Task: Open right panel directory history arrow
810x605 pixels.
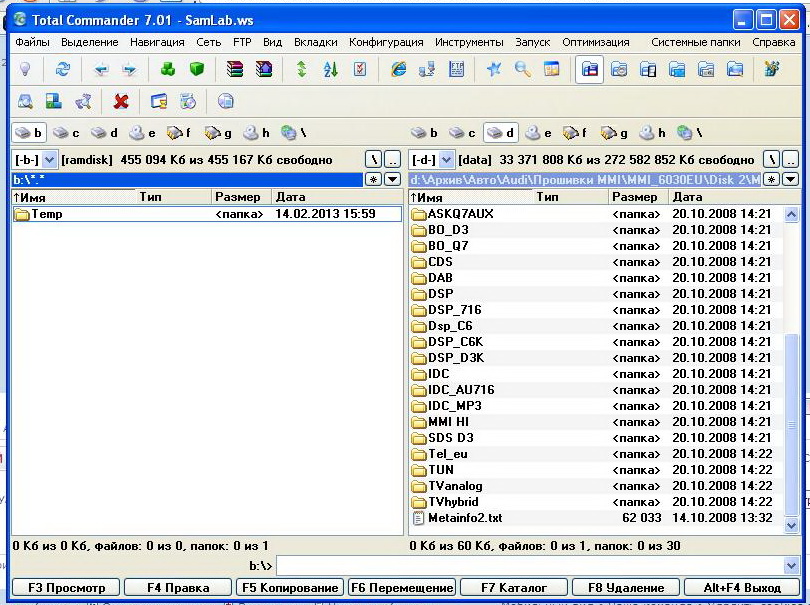Action: (790, 180)
